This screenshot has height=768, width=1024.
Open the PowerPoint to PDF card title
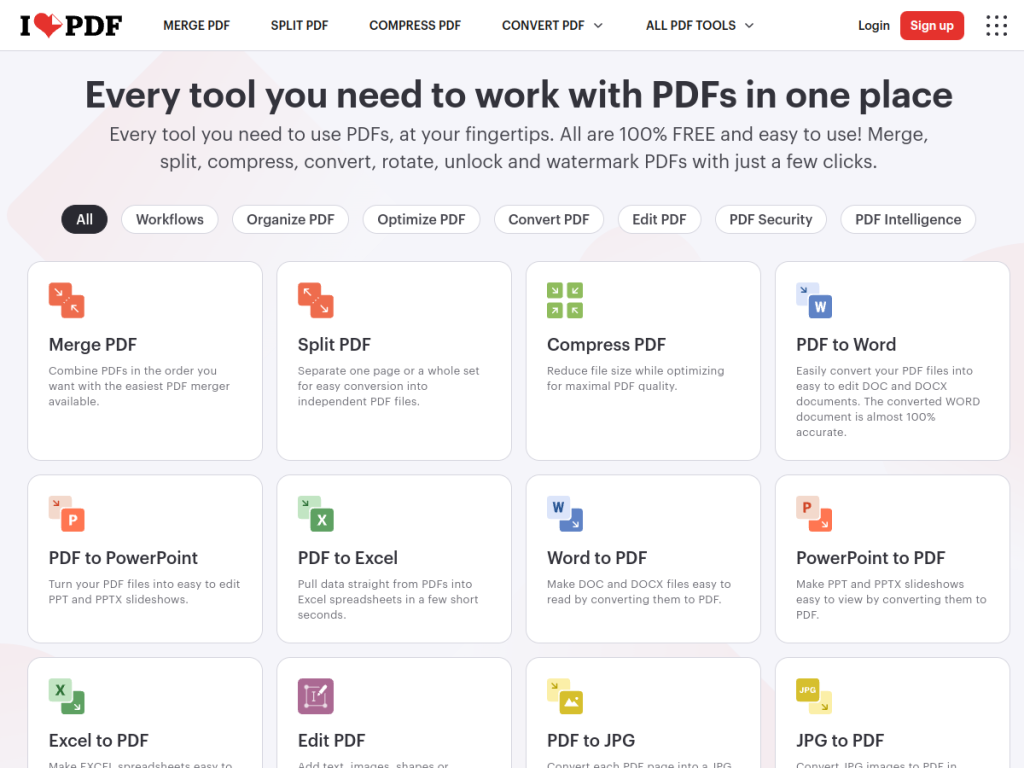click(871, 558)
